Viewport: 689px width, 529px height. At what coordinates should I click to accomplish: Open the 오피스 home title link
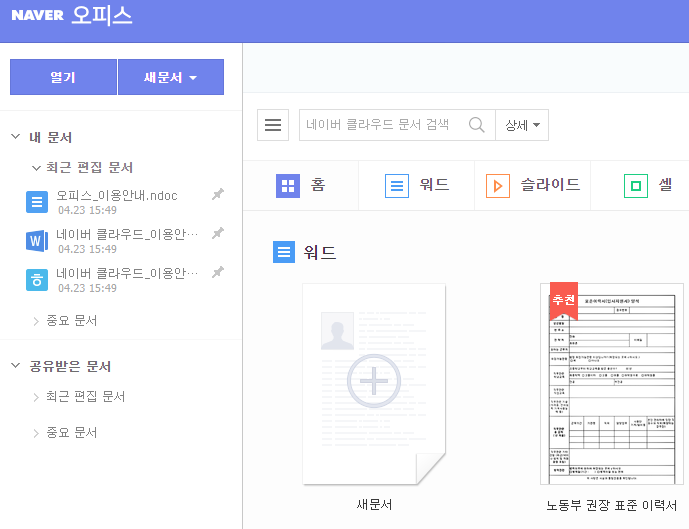click(102, 15)
